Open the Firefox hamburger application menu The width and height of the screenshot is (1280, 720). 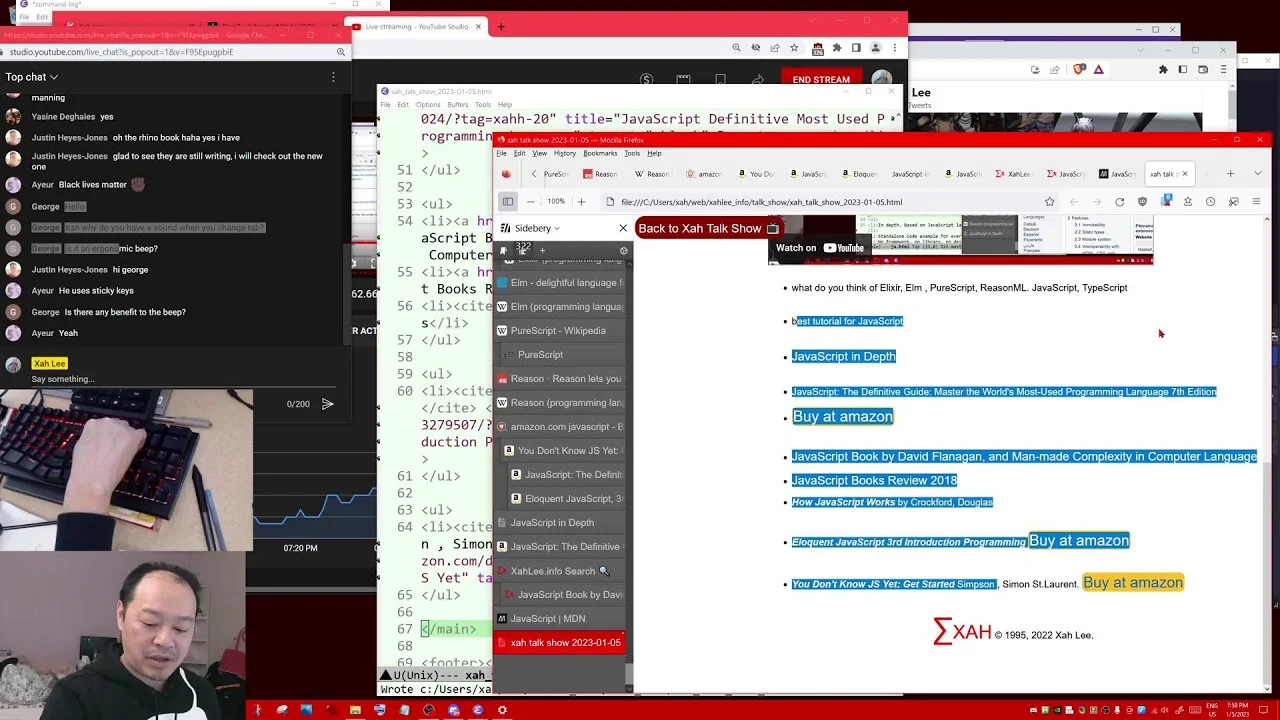point(1257,202)
